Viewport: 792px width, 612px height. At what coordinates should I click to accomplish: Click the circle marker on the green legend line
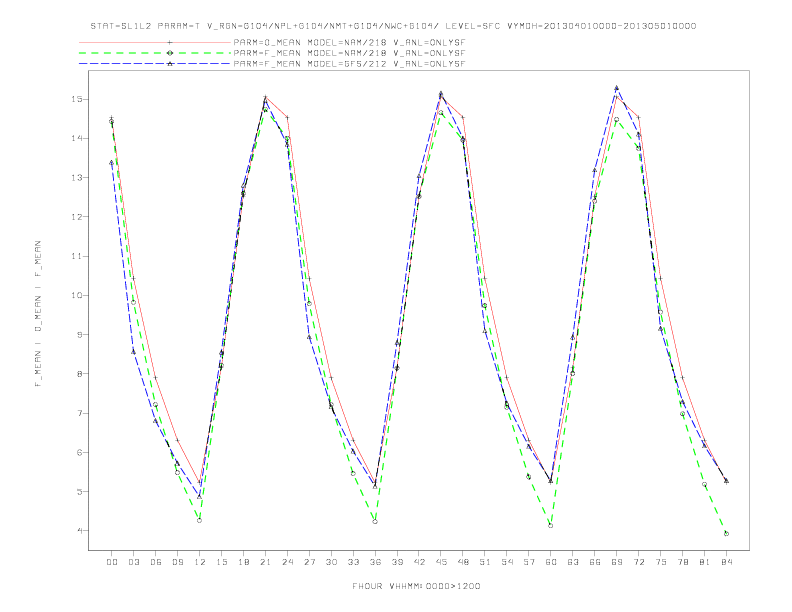pyautogui.click(x=170, y=53)
